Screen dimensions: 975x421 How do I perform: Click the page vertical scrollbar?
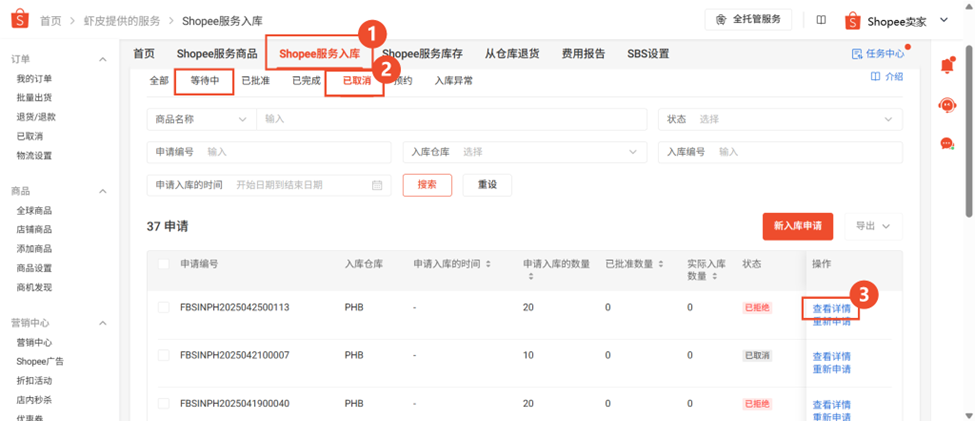[969, 131]
